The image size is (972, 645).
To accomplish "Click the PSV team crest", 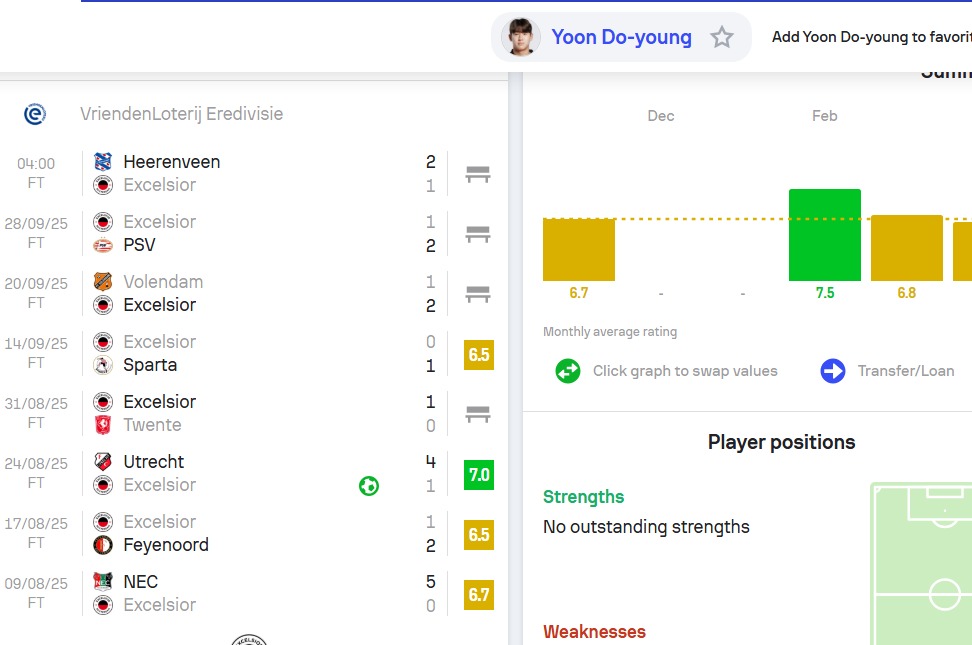I will tap(103, 245).
